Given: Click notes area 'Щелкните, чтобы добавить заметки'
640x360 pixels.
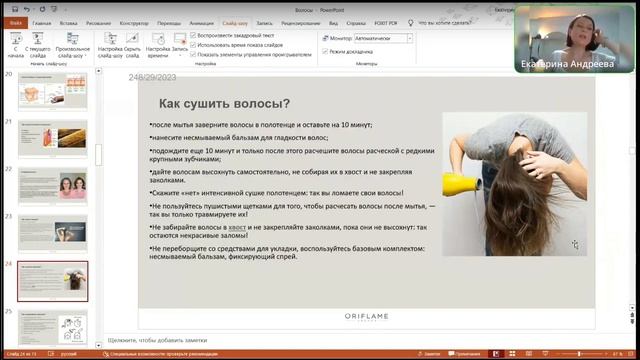Looking at the screenshot, I should coord(158,340).
